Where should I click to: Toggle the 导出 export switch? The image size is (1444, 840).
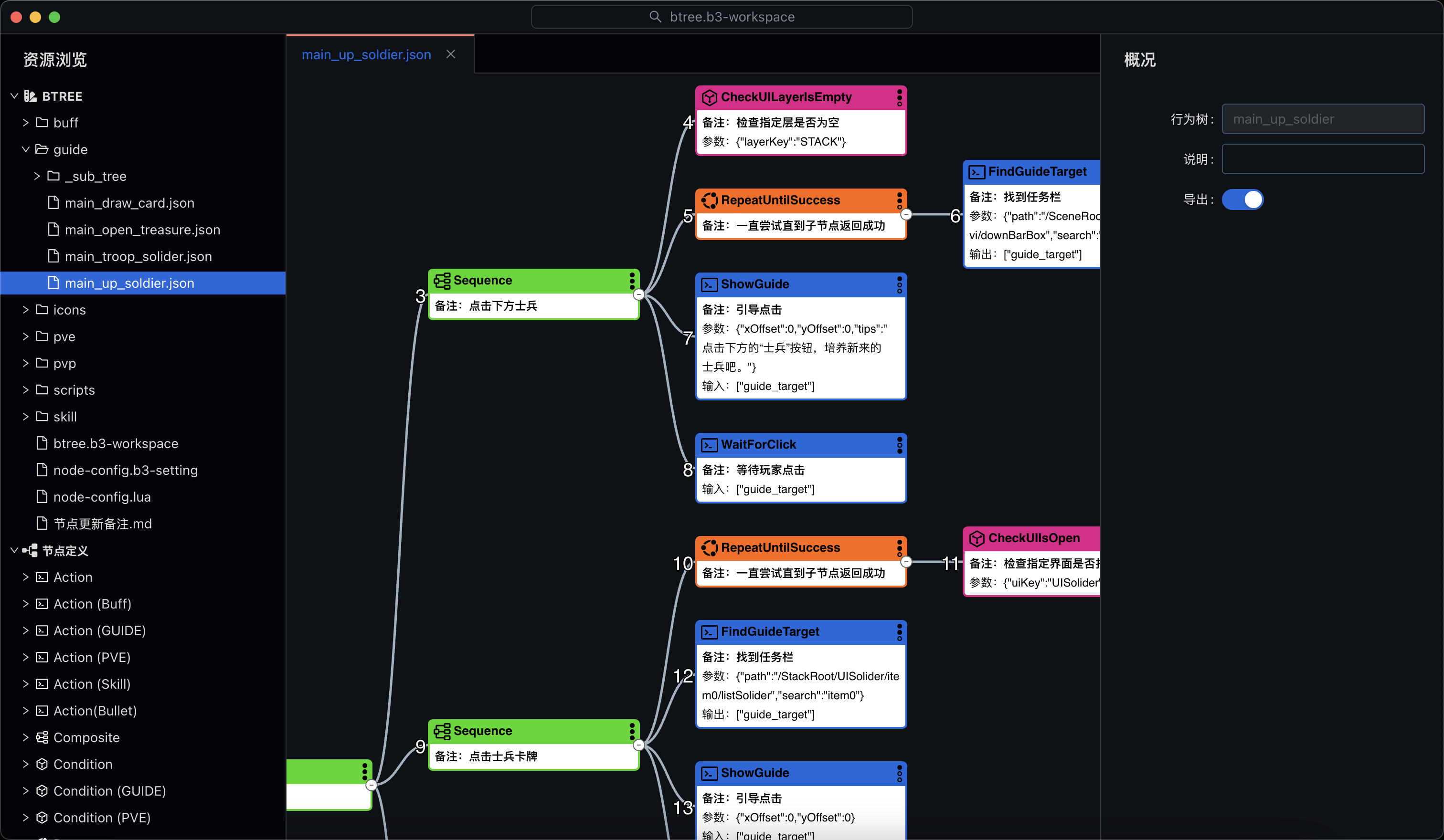[1242, 199]
